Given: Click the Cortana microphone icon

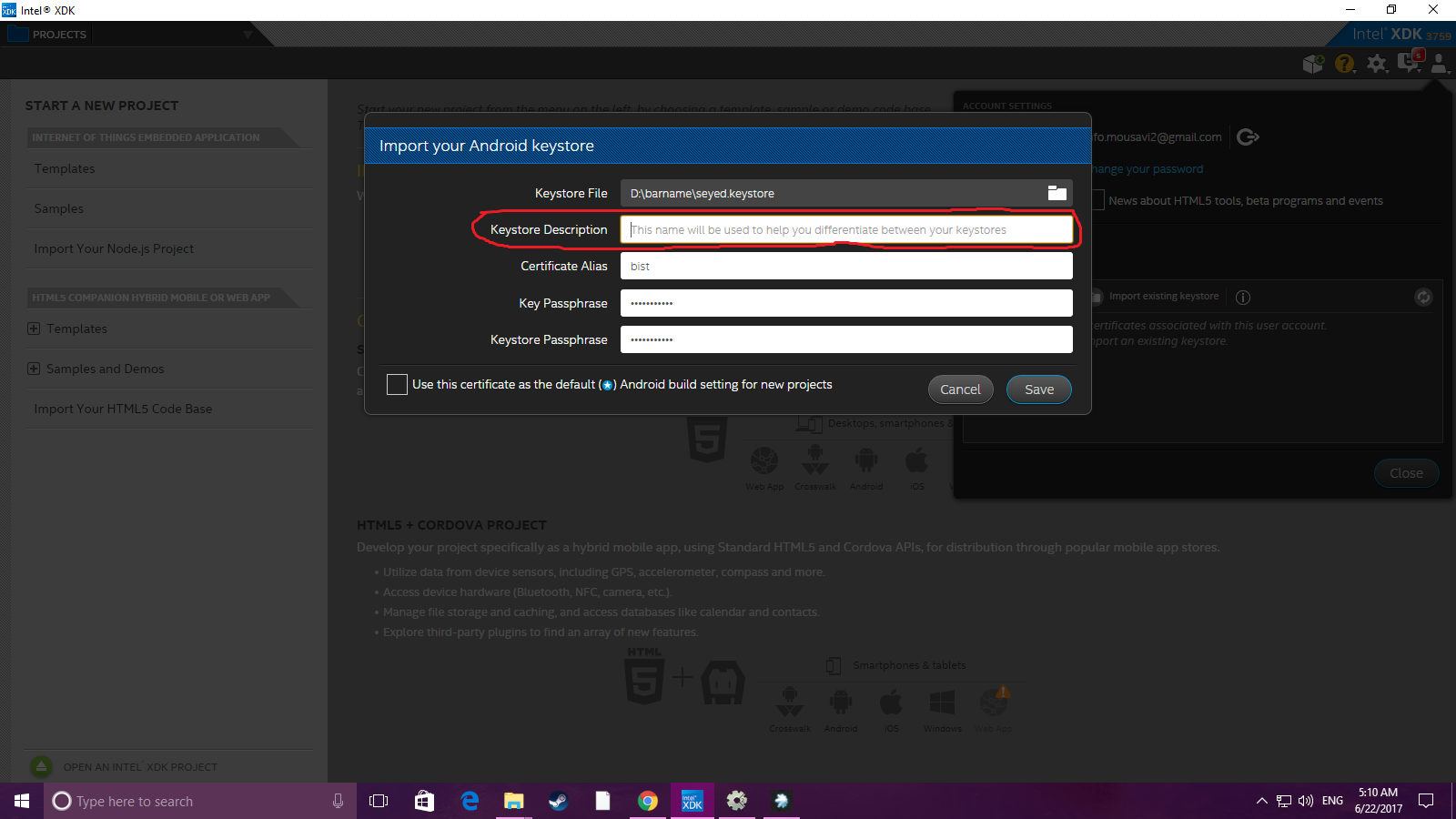Looking at the screenshot, I should pos(338,801).
